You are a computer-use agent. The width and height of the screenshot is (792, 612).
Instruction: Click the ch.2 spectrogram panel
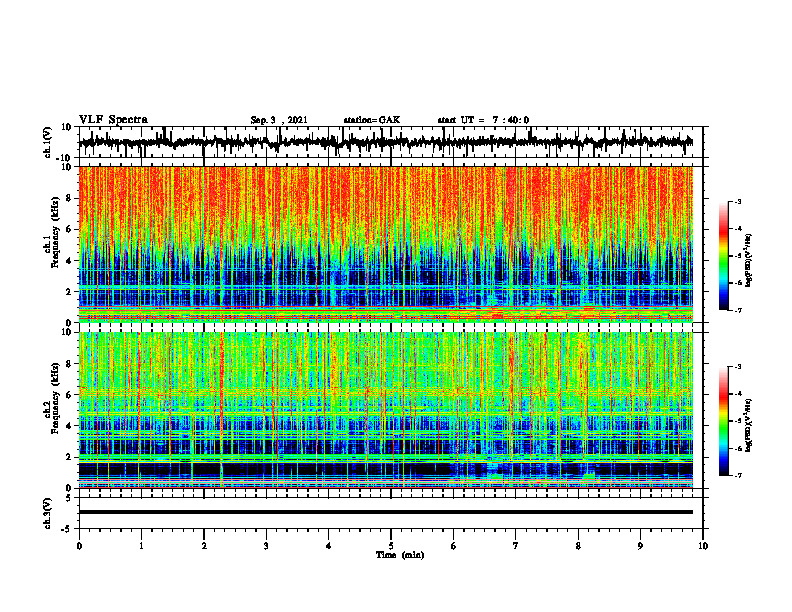point(385,410)
